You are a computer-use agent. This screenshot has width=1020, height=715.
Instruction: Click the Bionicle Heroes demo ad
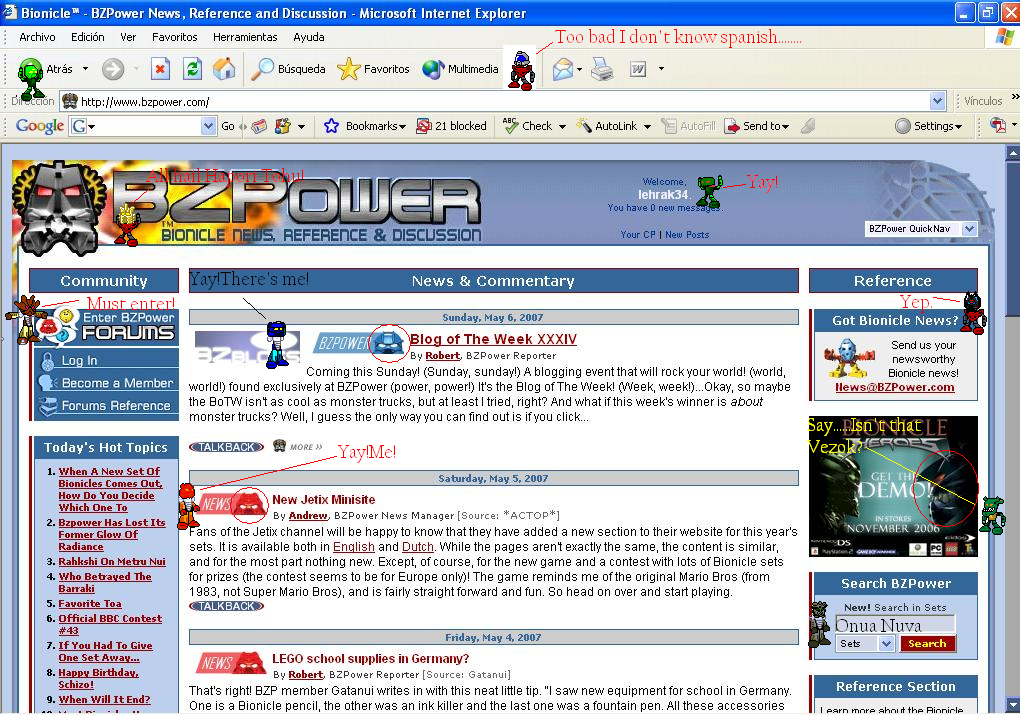[x=892, y=487]
